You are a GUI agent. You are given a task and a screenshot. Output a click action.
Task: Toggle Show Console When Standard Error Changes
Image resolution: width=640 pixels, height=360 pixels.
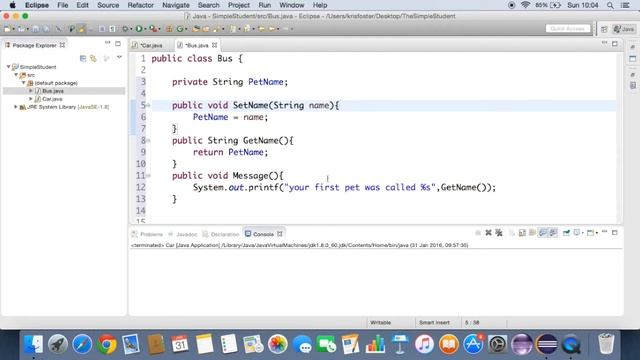pyautogui.click(x=553, y=233)
